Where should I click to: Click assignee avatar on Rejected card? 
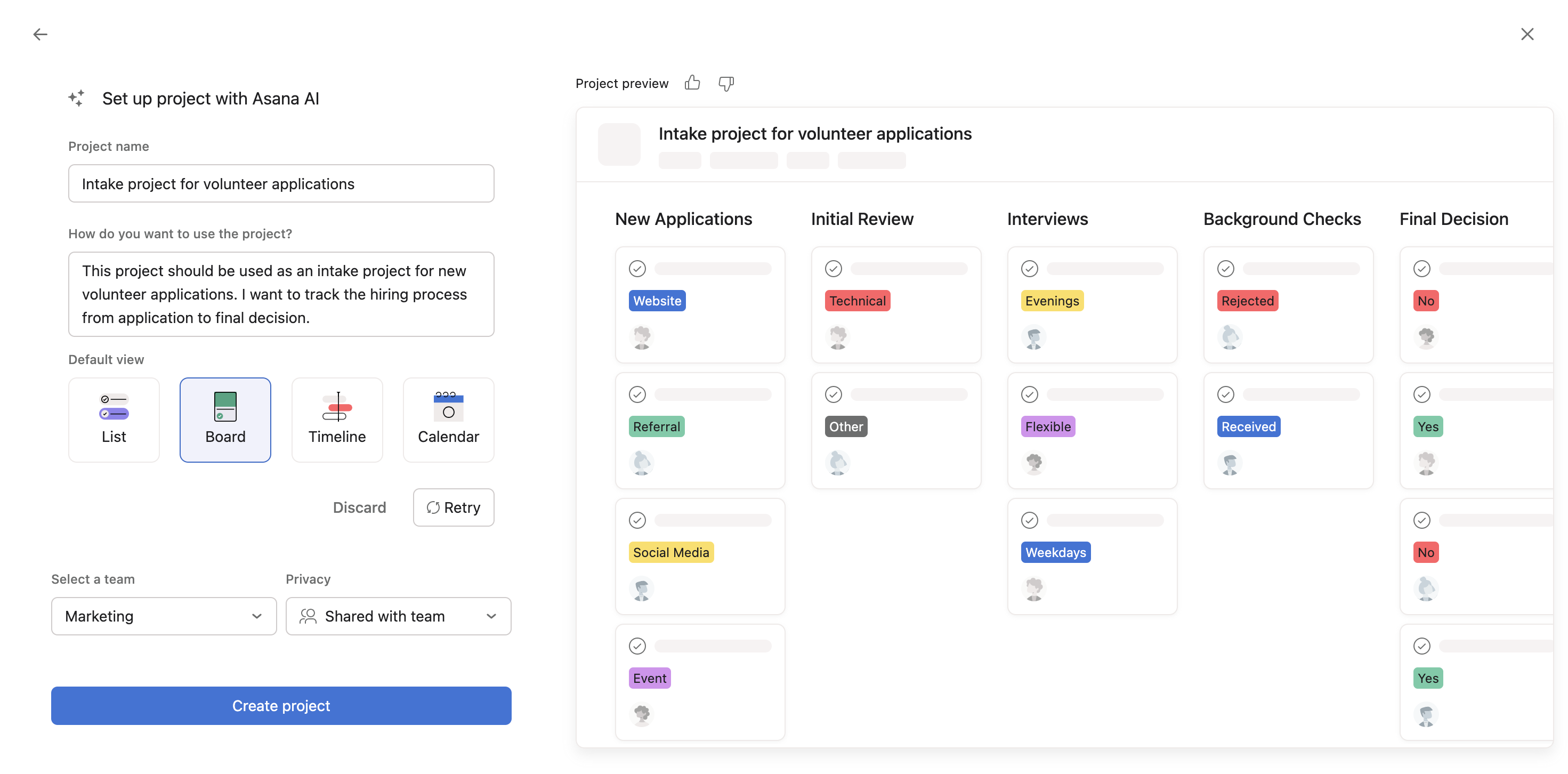1230,337
